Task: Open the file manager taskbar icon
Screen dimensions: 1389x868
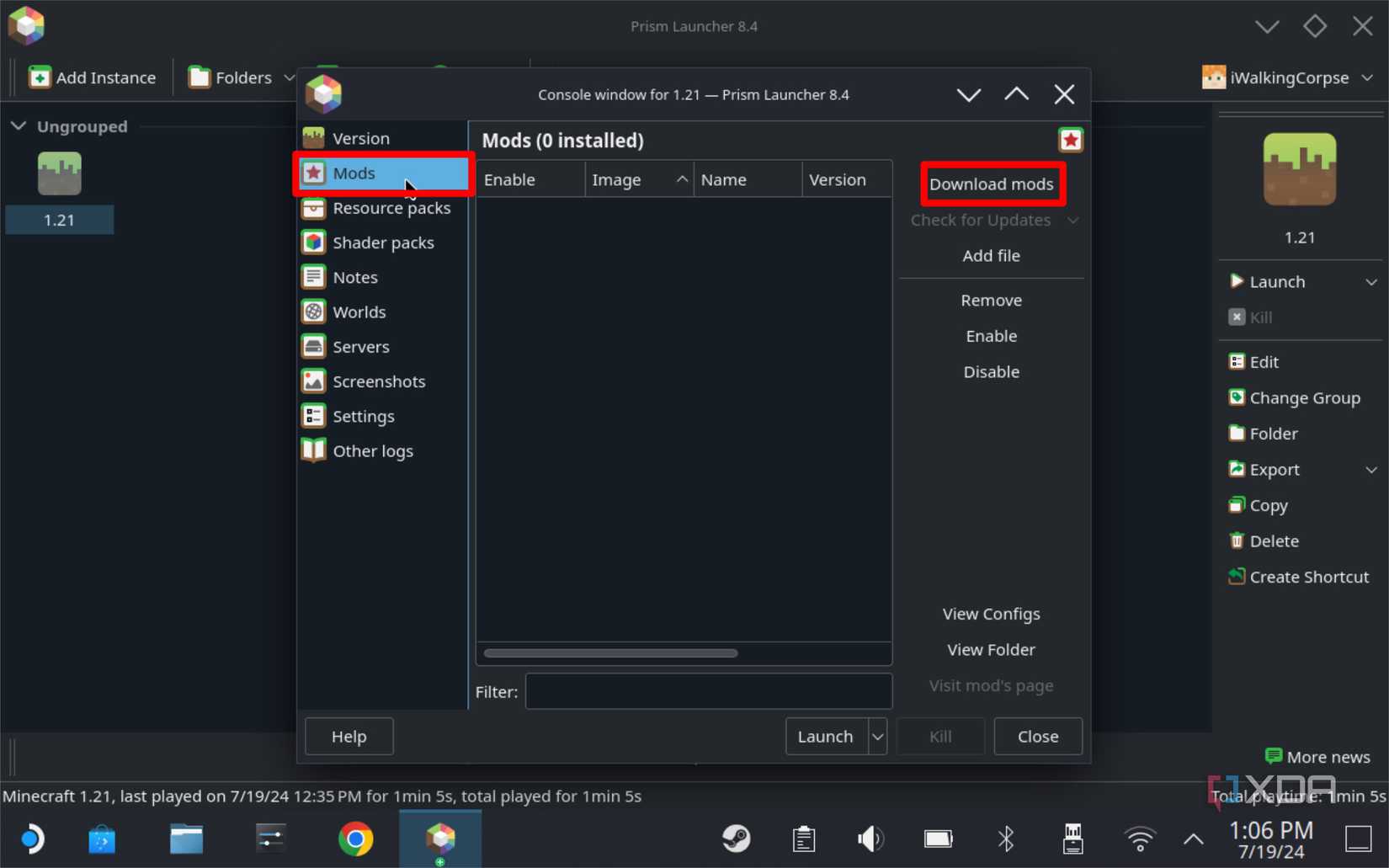Action: coord(186,839)
